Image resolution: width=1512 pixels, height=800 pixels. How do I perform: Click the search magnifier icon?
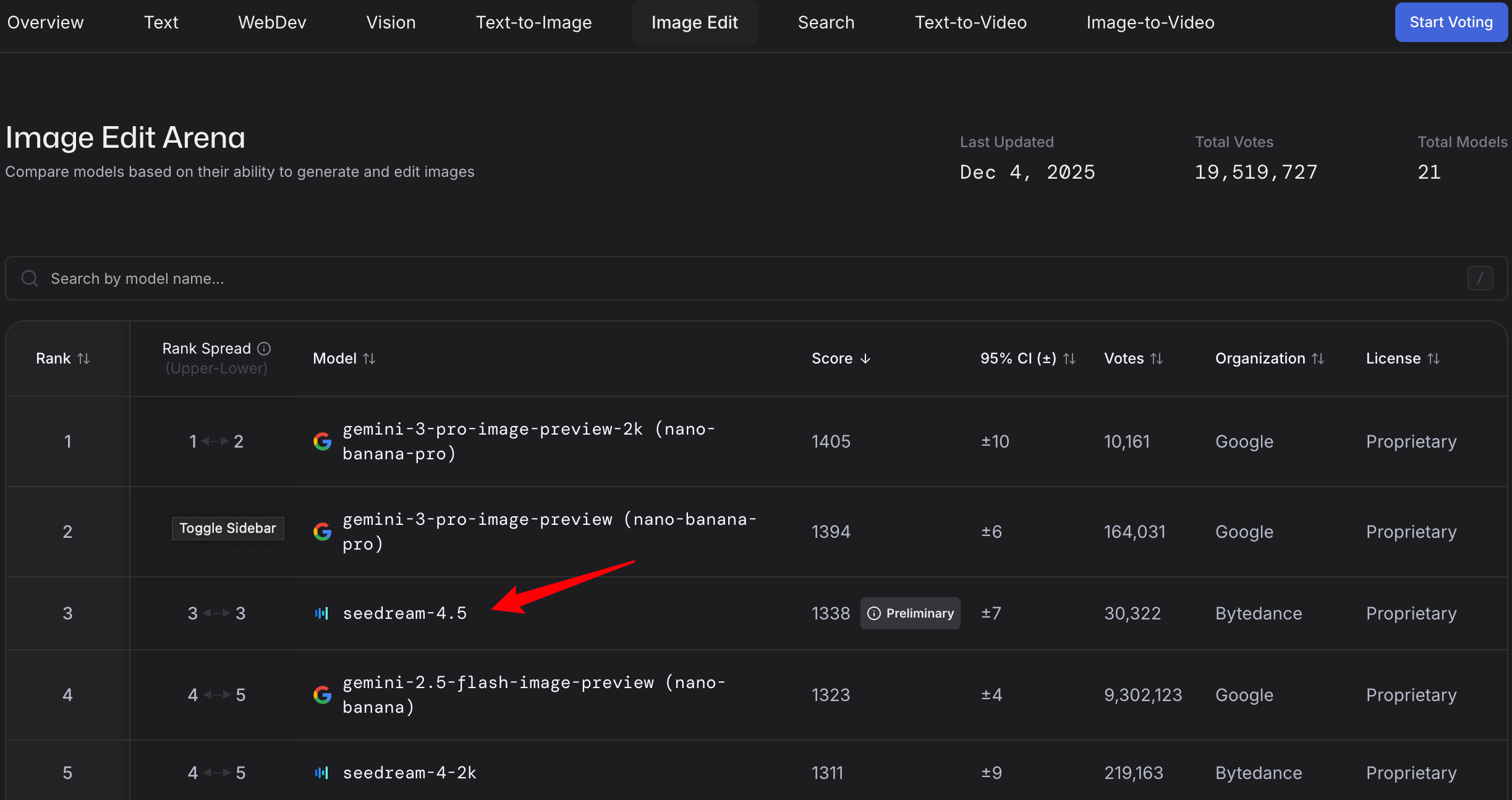[29, 278]
